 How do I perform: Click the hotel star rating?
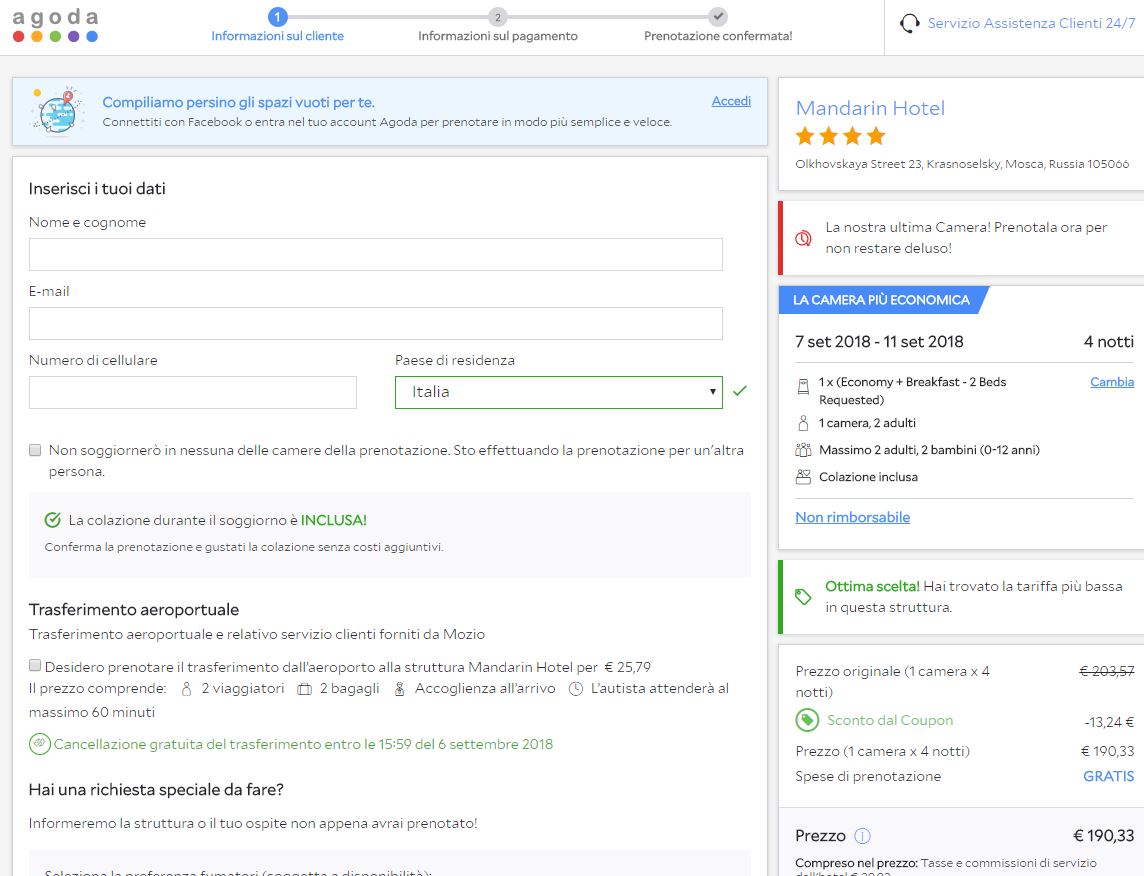click(x=840, y=136)
